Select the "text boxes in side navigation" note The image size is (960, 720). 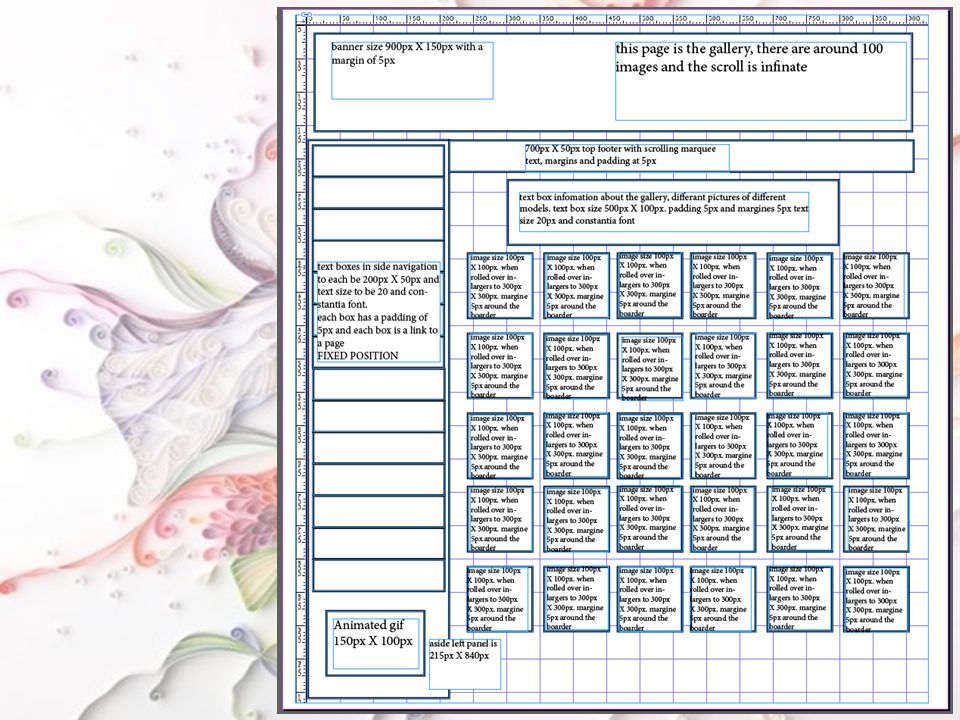click(378, 313)
